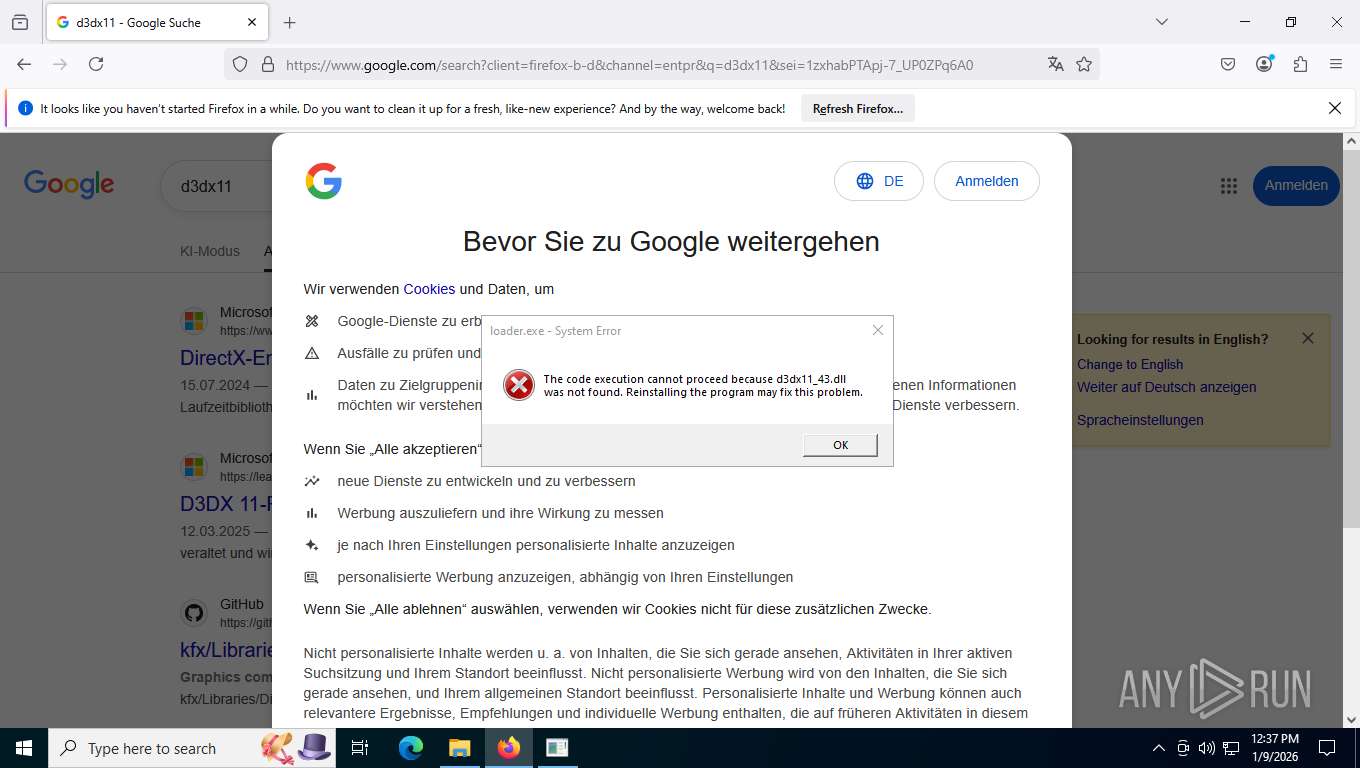Open the loader app taskbar icon

click(x=556, y=748)
